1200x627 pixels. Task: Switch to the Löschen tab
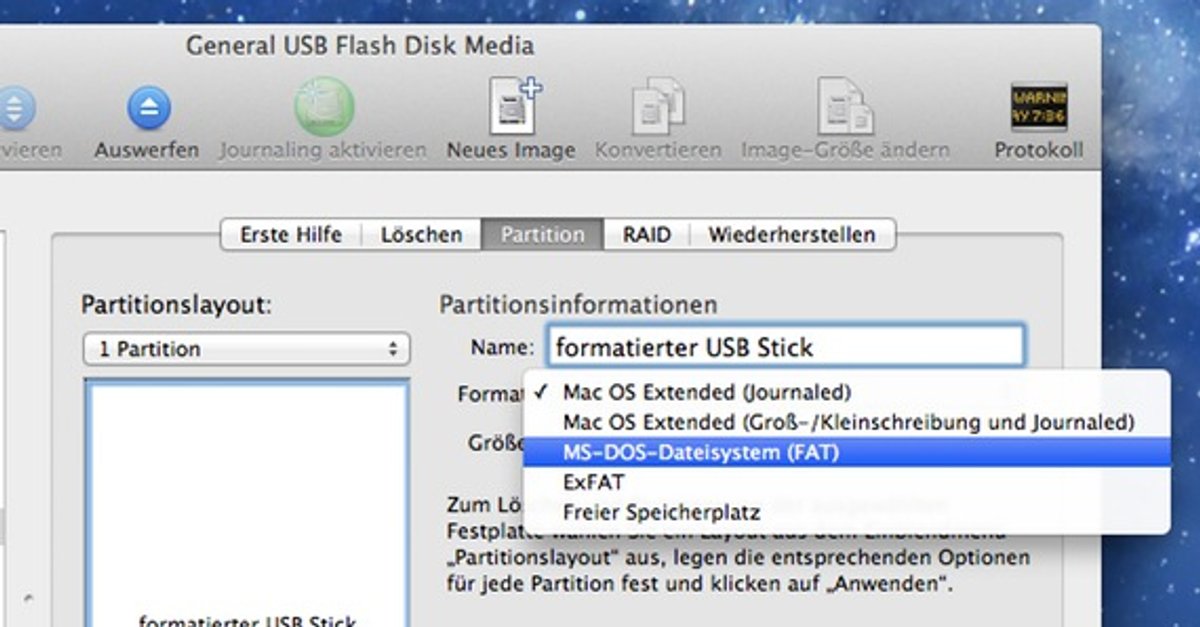pos(421,235)
